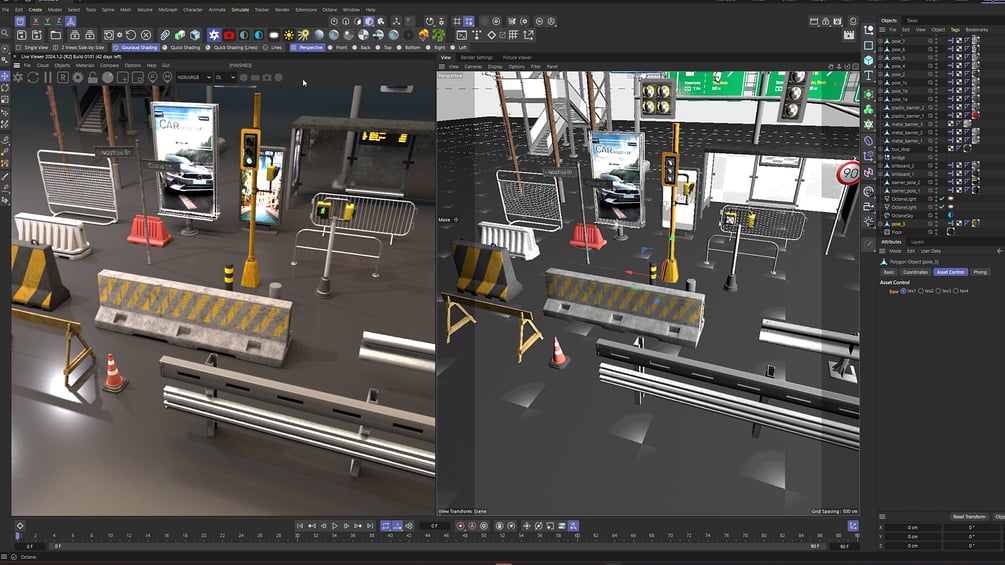Screen dimensions: 1005x565
Task: Click the Record Active Objects red button
Action: coord(460,526)
